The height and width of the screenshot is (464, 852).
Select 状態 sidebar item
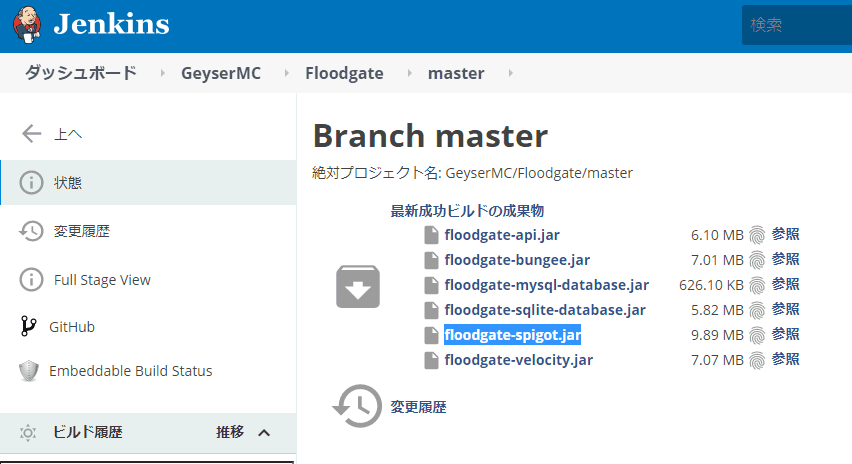[148, 183]
